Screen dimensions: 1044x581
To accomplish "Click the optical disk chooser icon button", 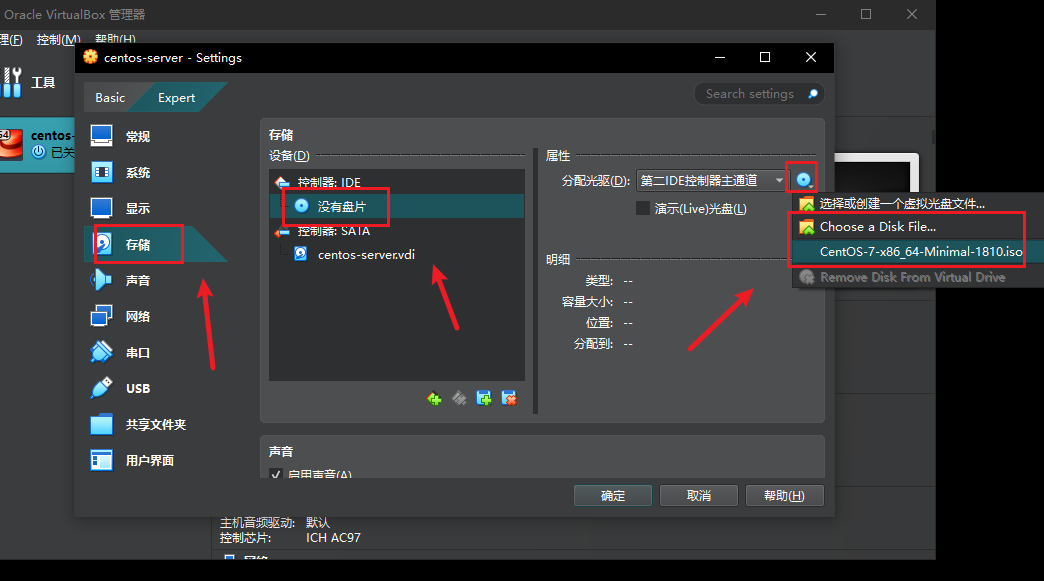I will click(804, 180).
